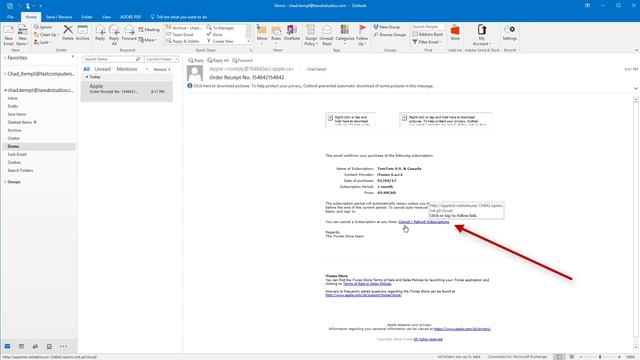Image resolution: width=640 pixels, height=360 pixels.
Task: Expand the Chad_Kempt@fastcomputers account
Action: tap(5, 74)
